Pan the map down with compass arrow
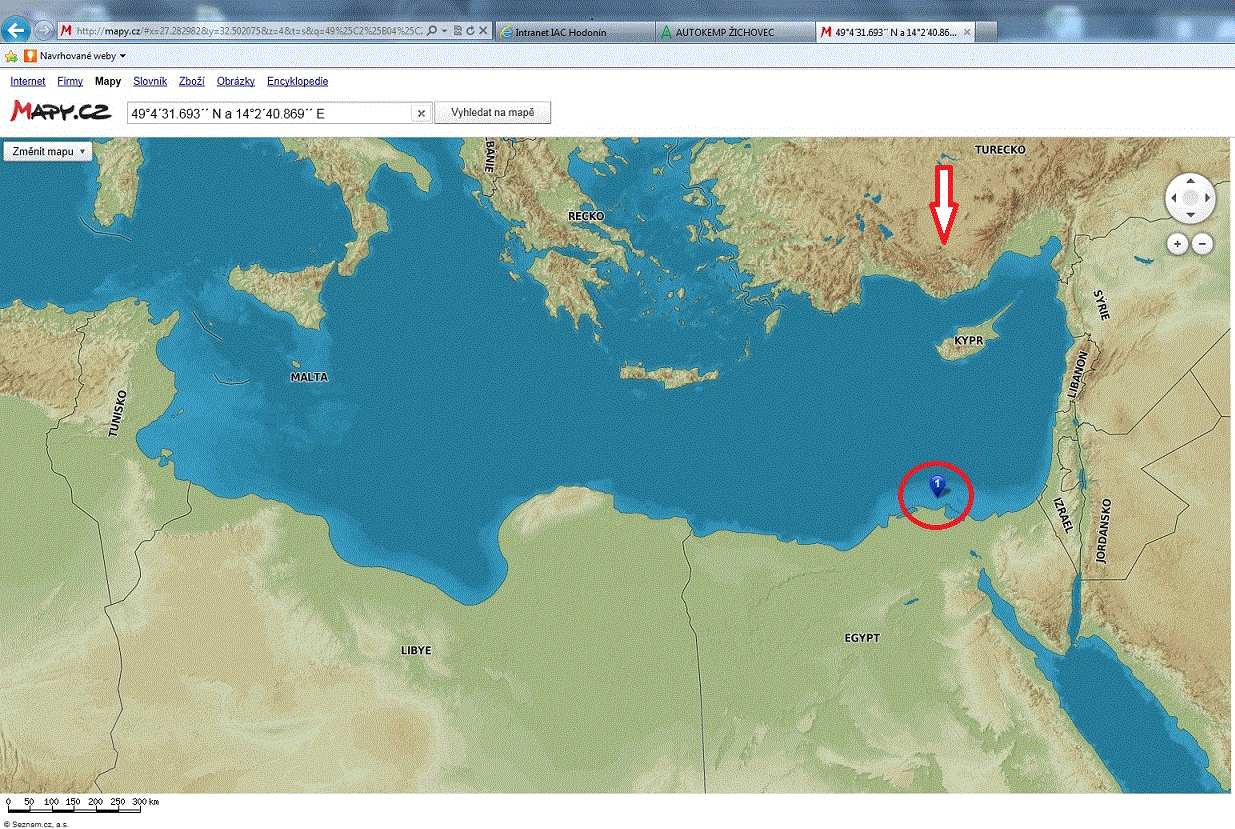The width and height of the screenshot is (1235, 829). pos(1190,216)
